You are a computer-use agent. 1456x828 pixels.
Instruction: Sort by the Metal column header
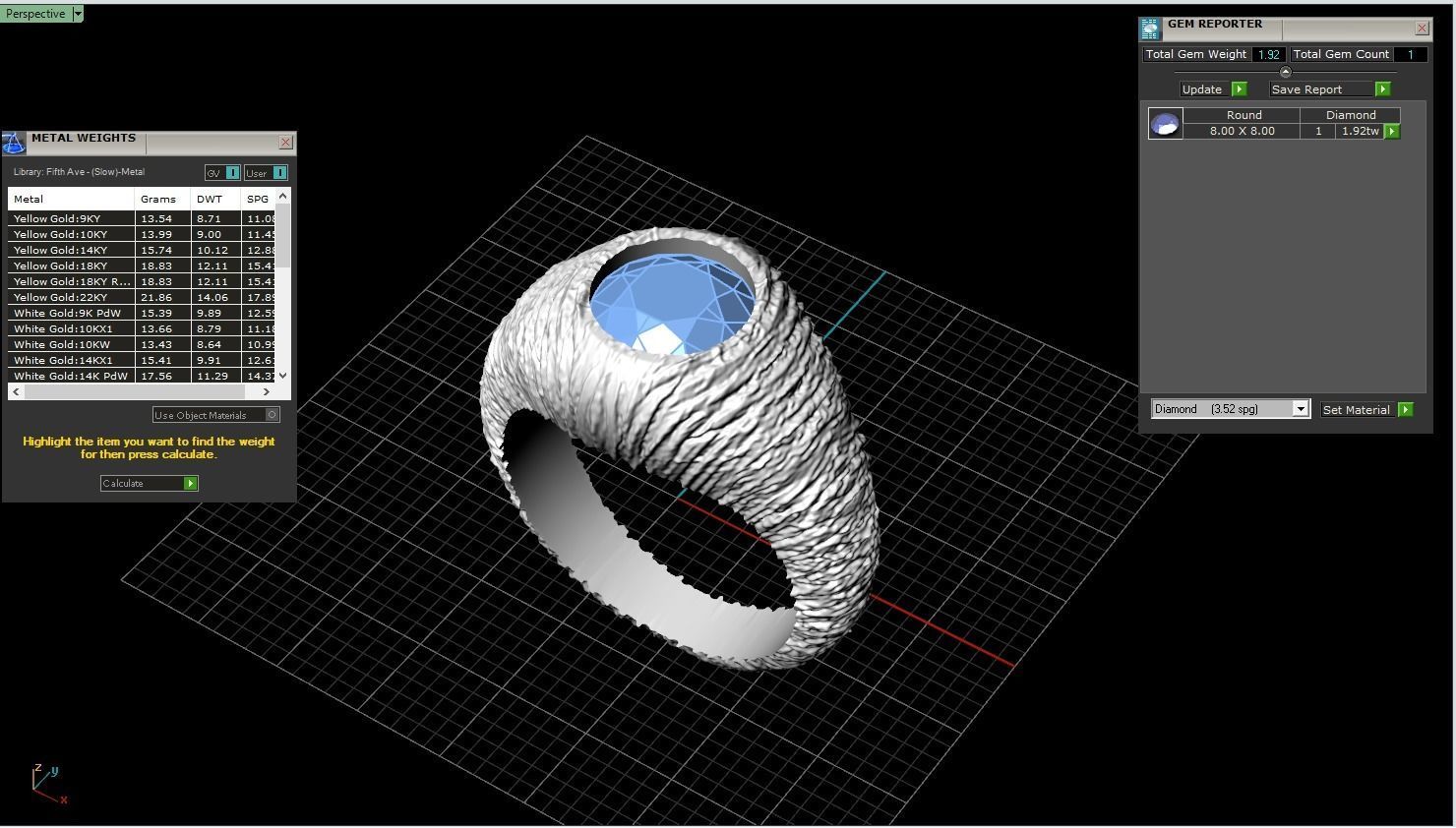tap(71, 199)
